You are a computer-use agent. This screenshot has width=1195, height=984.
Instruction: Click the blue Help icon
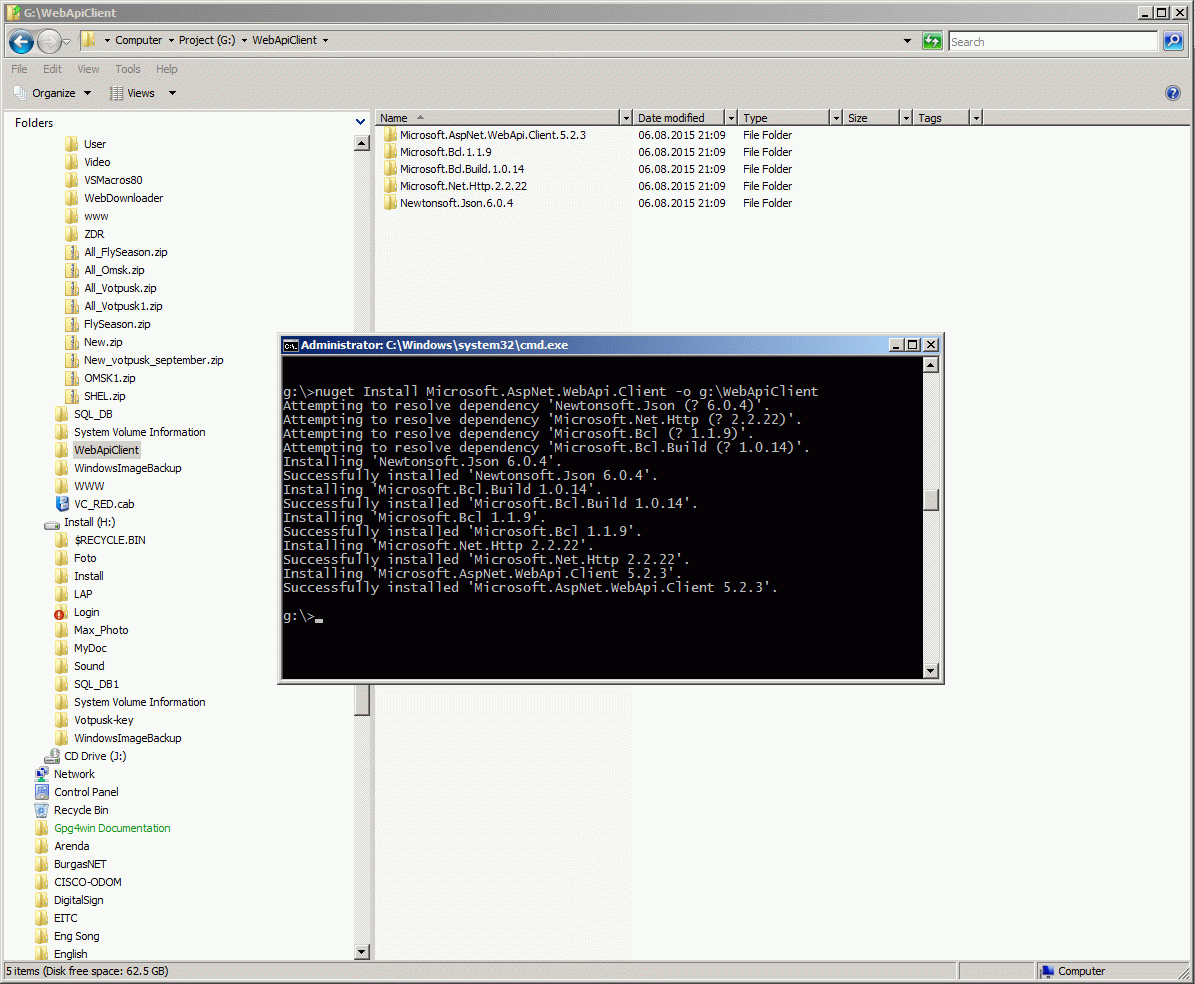1173,93
